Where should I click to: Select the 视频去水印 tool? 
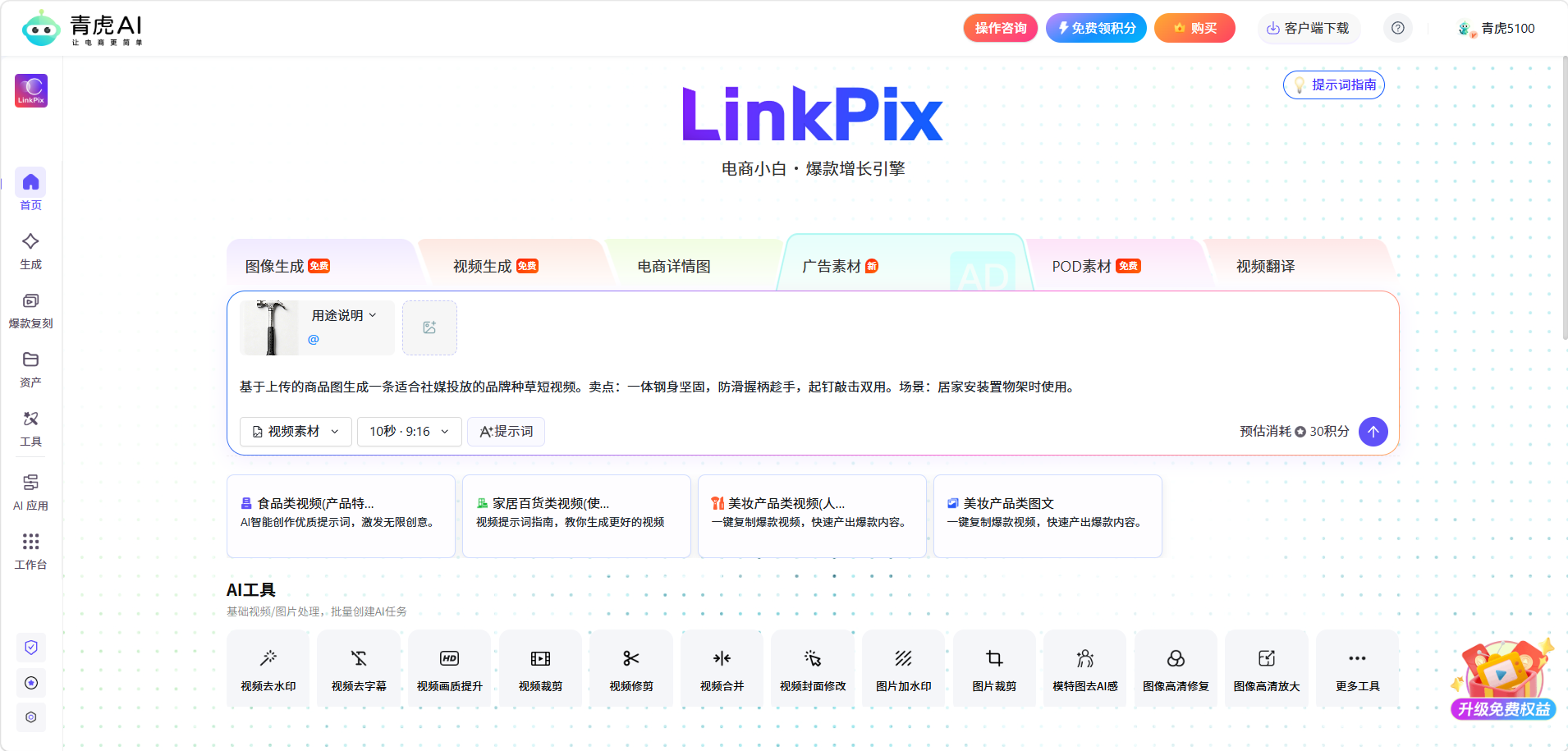pos(268,669)
